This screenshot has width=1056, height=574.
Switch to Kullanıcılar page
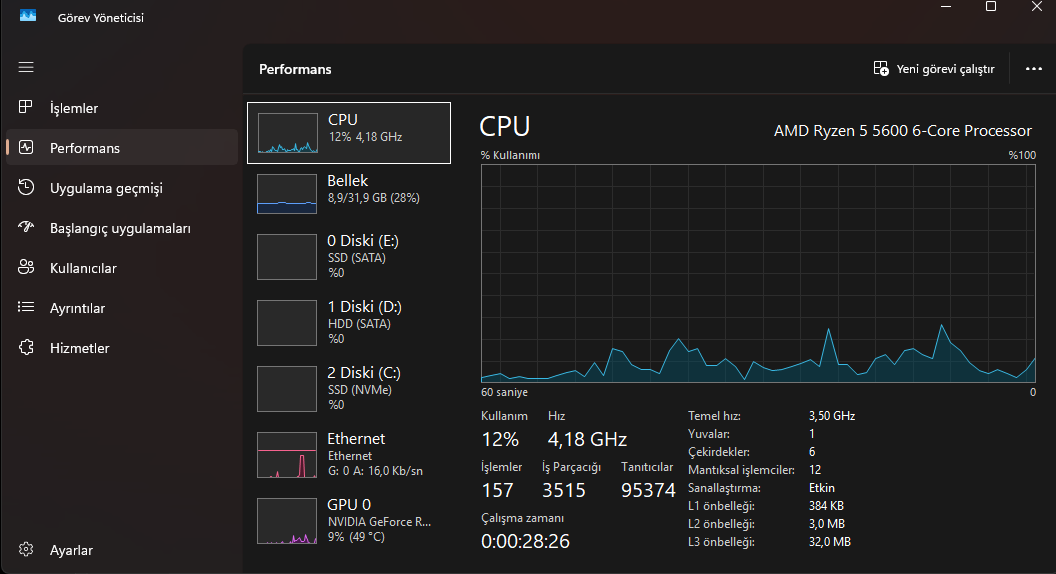[x=122, y=268]
